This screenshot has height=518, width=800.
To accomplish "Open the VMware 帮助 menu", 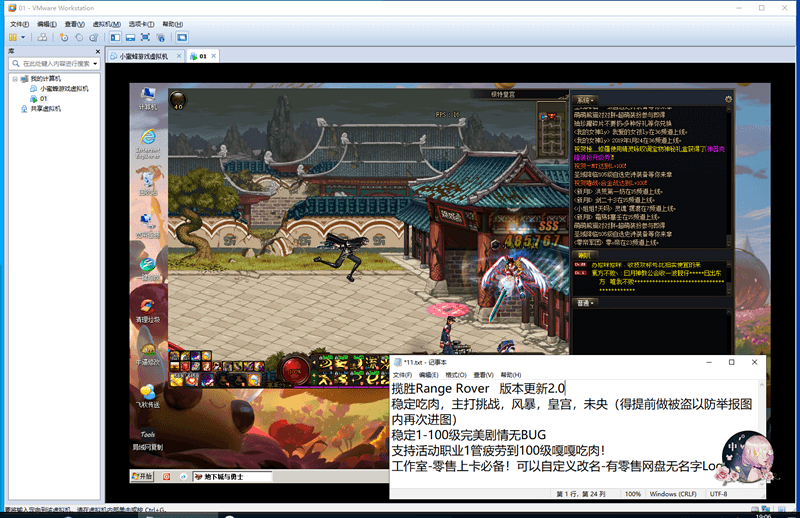I will point(172,24).
